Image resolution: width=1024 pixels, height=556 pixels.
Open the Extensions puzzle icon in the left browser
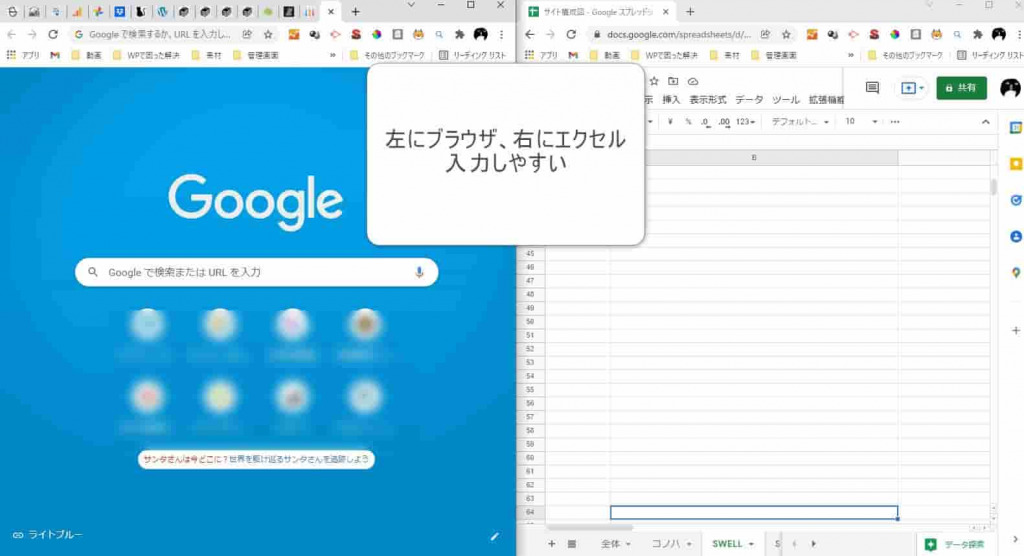point(460,34)
